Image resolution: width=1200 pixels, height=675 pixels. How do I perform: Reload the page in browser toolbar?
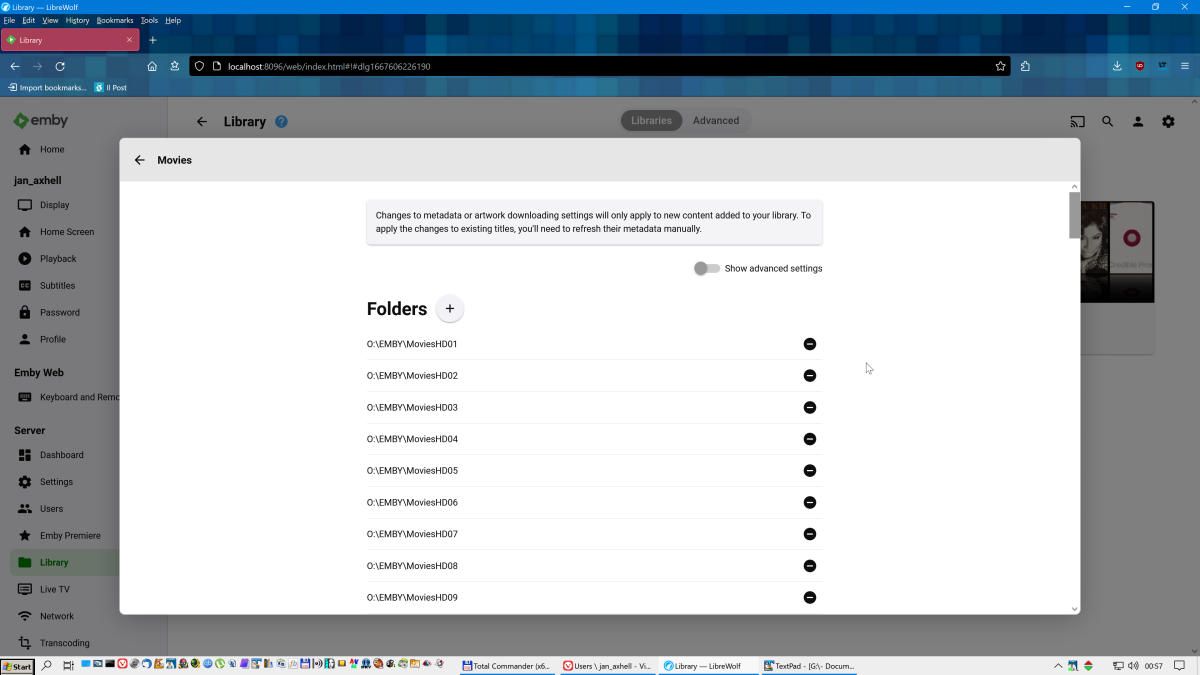tap(60, 66)
